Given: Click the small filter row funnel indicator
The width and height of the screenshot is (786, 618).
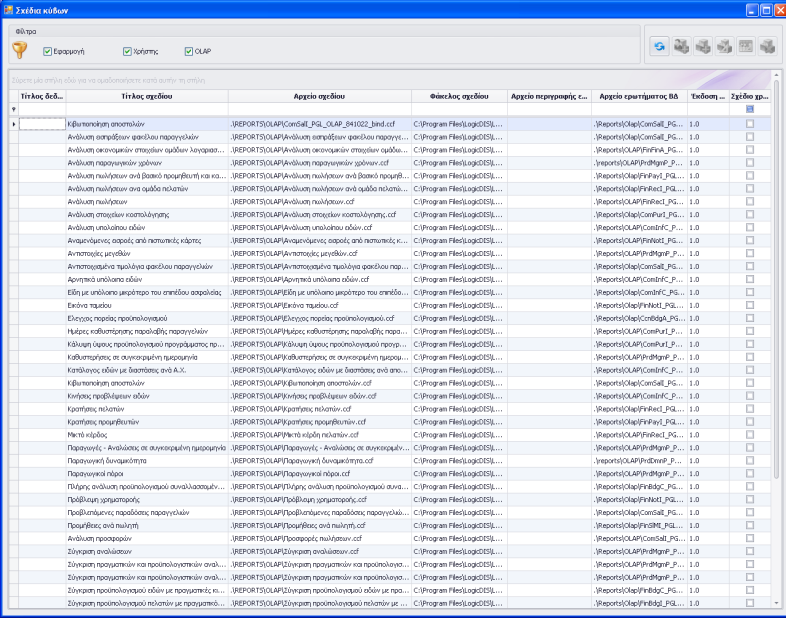Looking at the screenshot, I should [x=14, y=109].
